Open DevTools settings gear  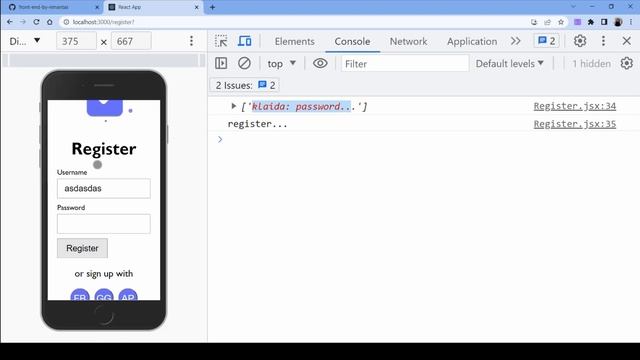tap(580, 41)
